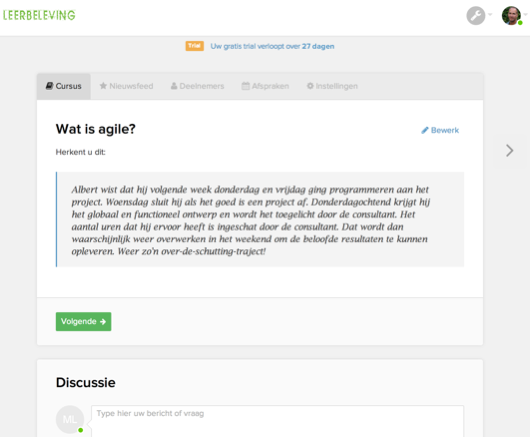Go to the Afspraken tab
530x437 pixels.
point(265,86)
